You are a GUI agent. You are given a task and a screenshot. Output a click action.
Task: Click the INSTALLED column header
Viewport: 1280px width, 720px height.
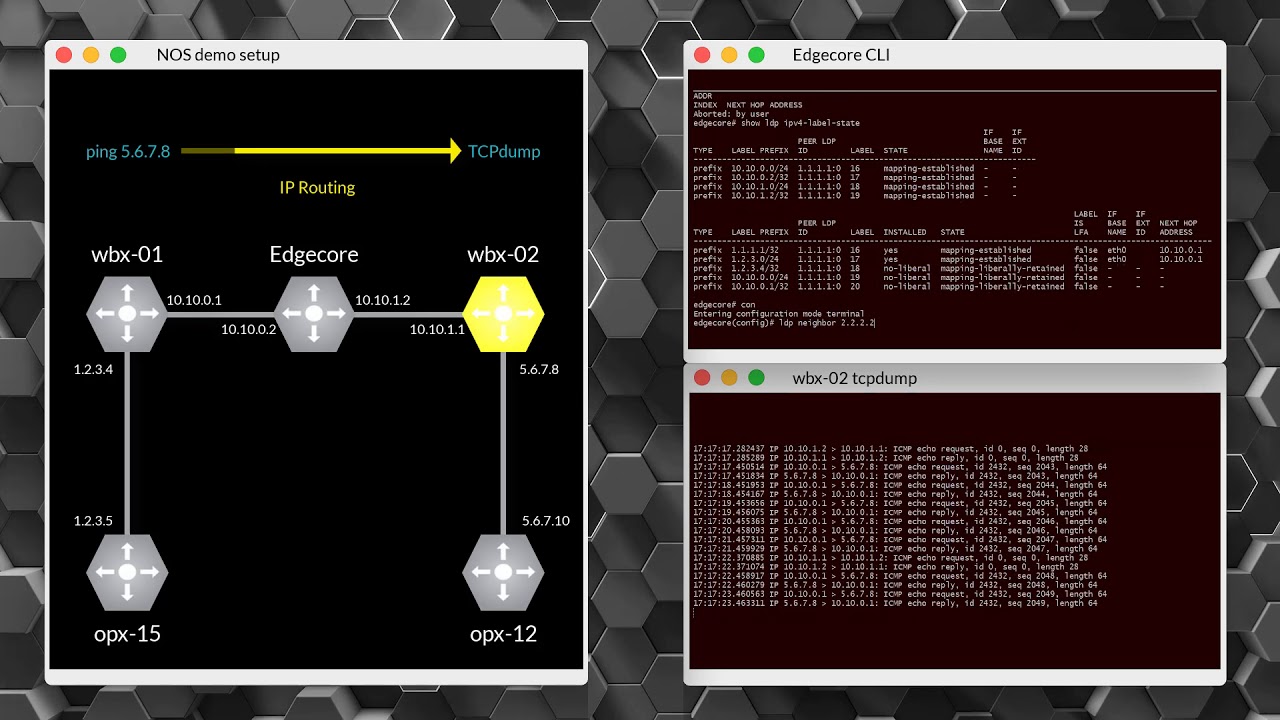pyautogui.click(x=904, y=232)
